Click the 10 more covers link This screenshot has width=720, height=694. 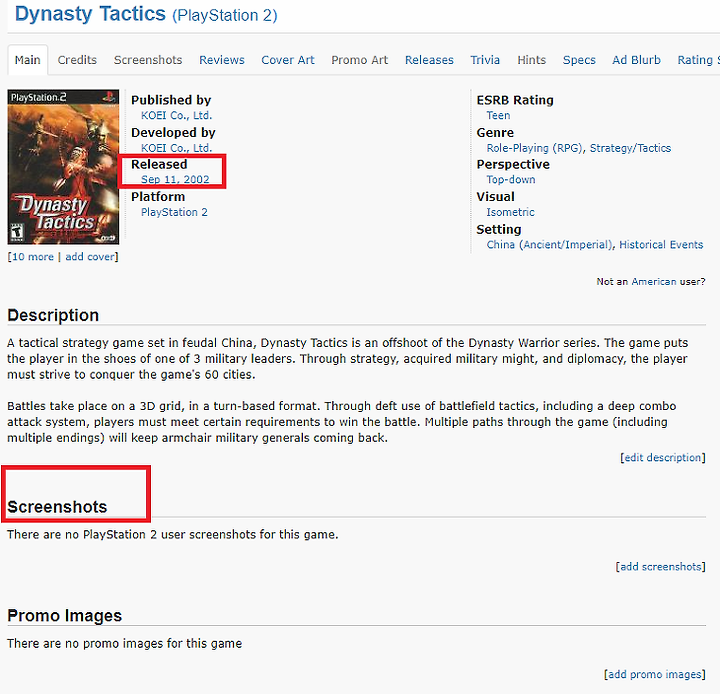click(32, 257)
